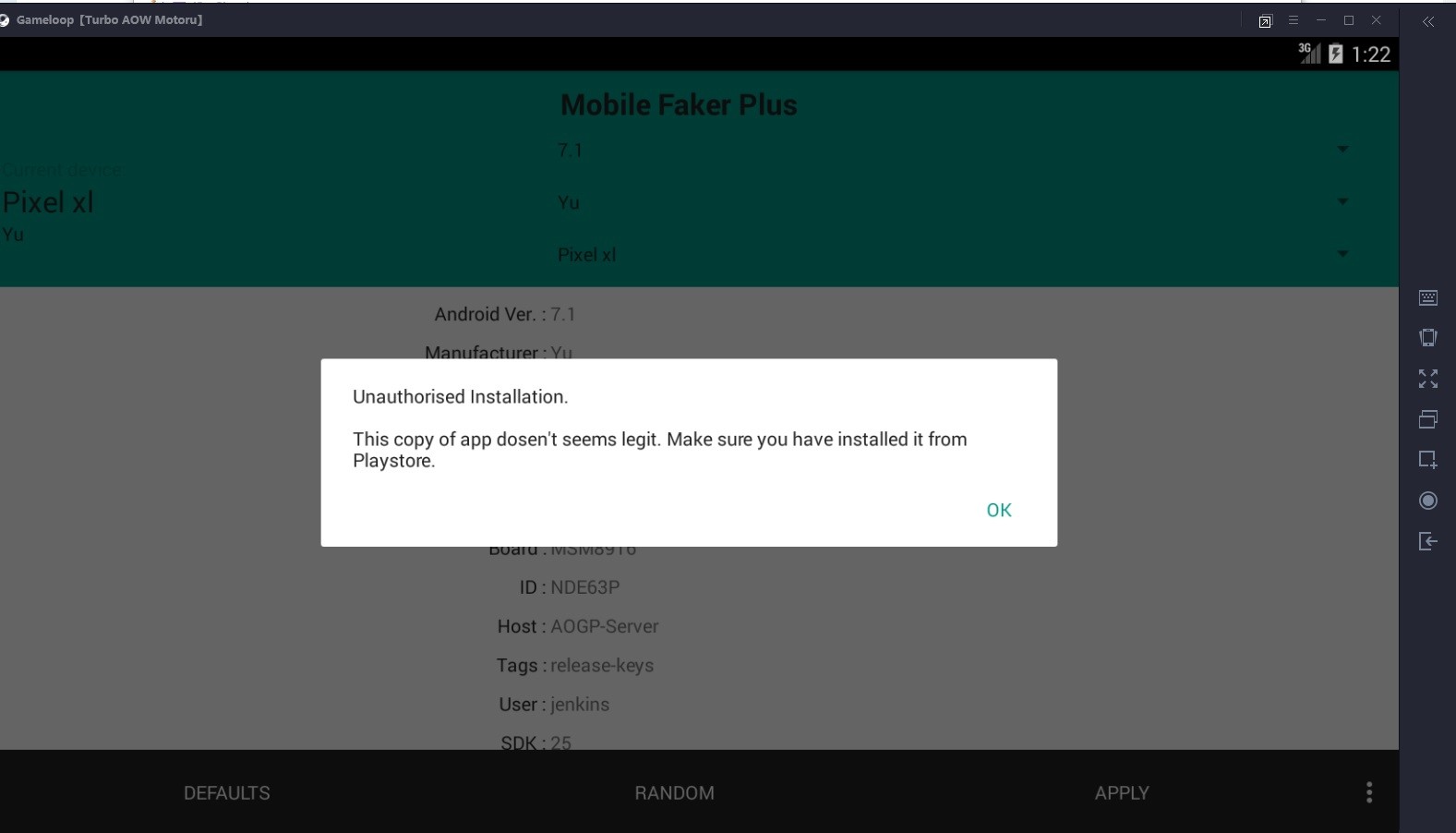Open the three-dot overflow menu
1456x833 pixels.
(x=1369, y=792)
